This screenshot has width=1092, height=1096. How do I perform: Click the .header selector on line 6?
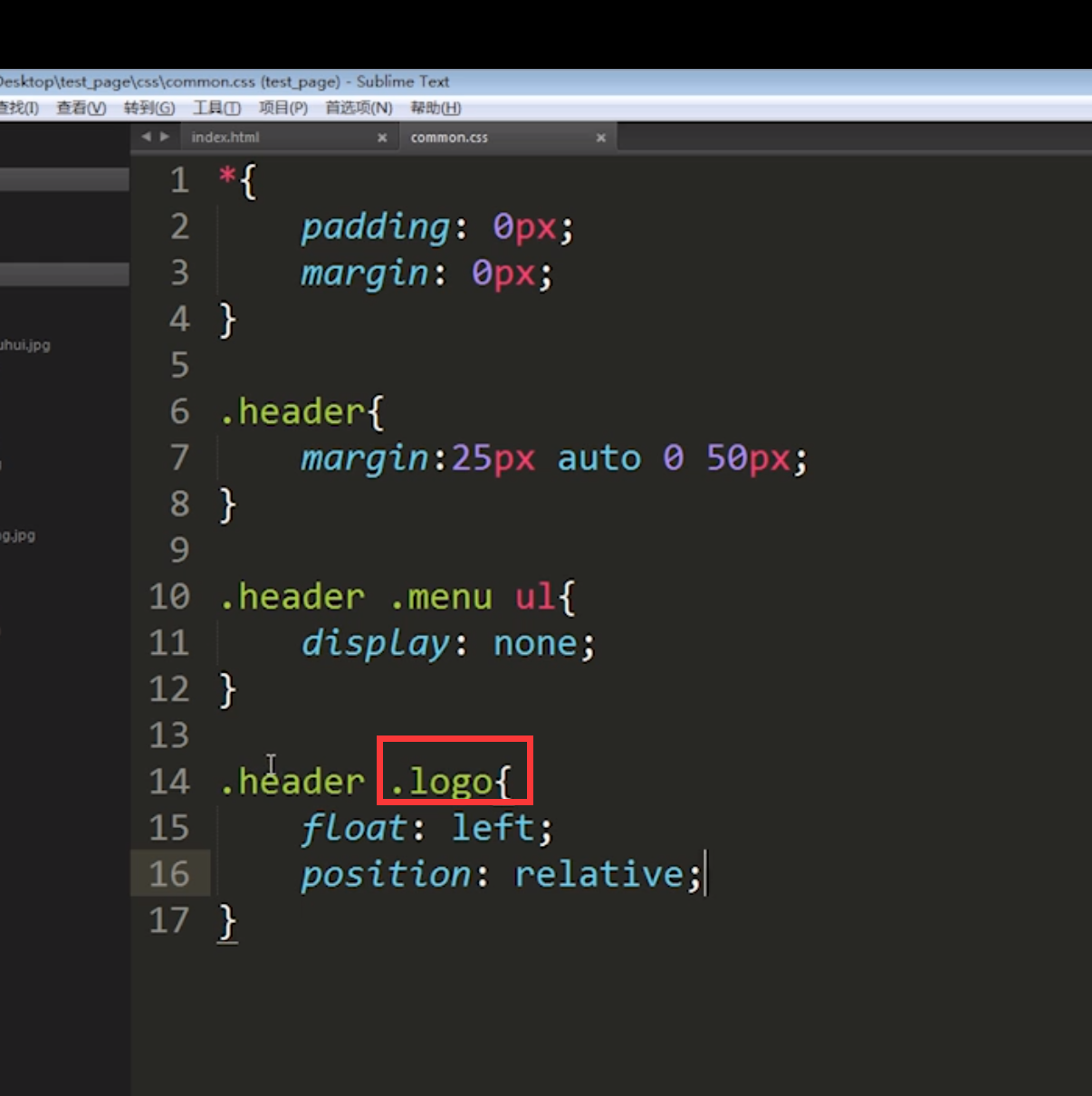[292, 412]
